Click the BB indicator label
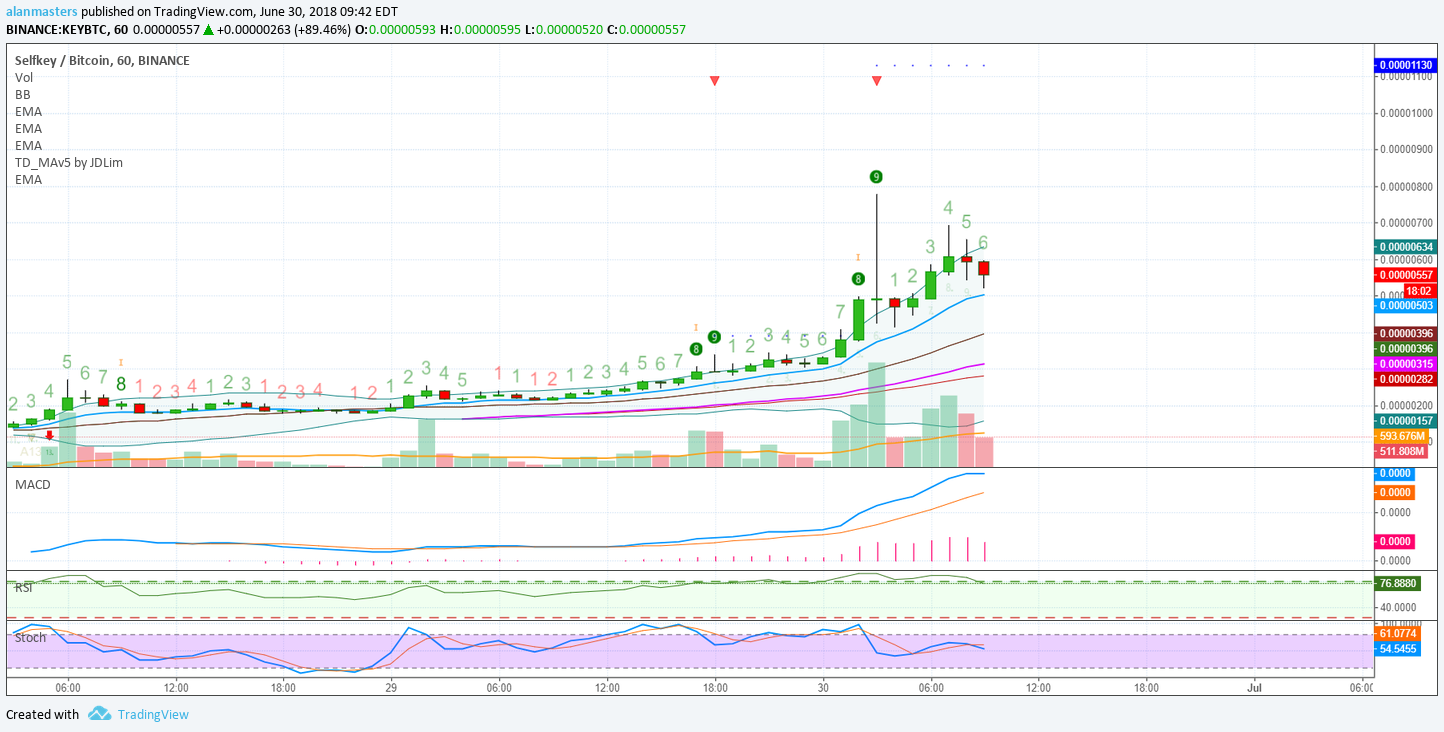Viewport: 1444px width, 732px height. (x=23, y=94)
